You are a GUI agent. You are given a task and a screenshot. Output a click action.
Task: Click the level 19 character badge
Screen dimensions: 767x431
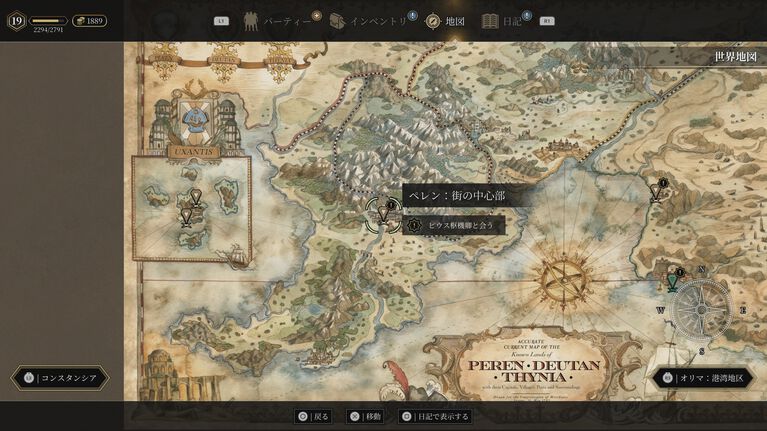(15, 21)
